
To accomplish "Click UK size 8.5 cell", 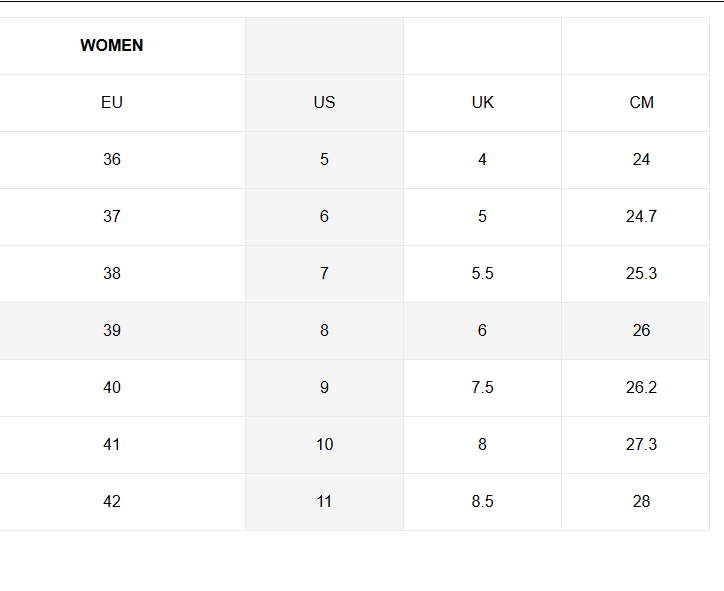I will (x=482, y=501).
